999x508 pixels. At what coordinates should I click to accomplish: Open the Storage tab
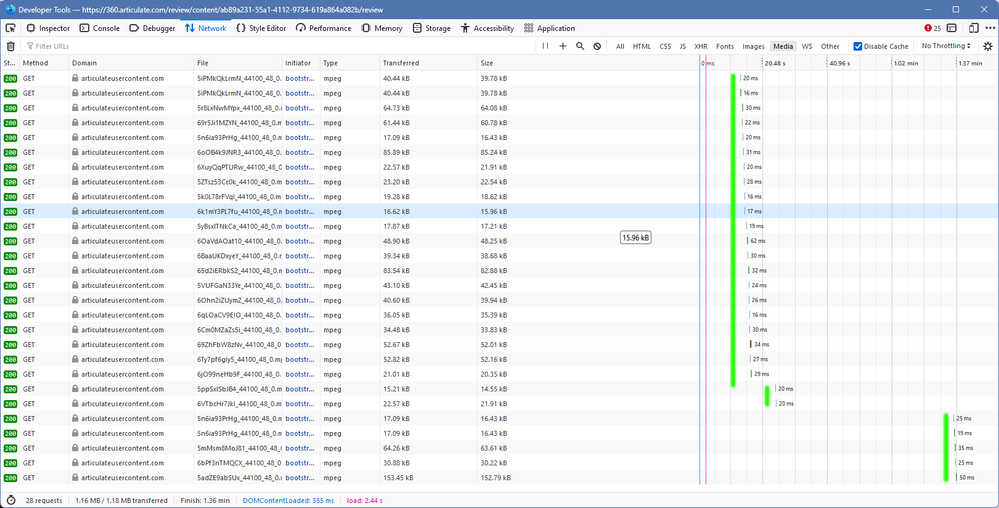pyautogui.click(x=432, y=29)
